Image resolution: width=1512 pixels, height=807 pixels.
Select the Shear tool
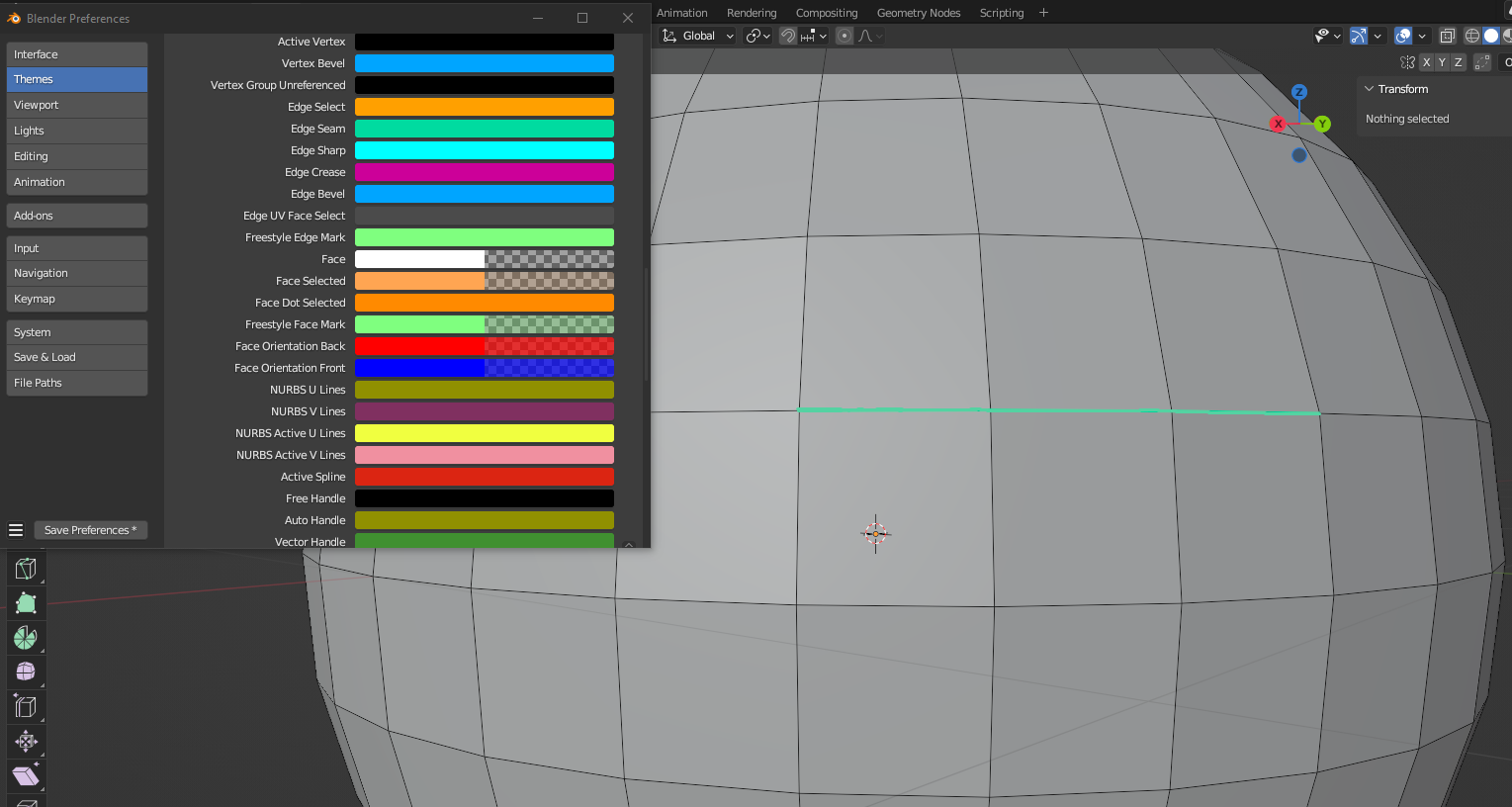coord(26,776)
